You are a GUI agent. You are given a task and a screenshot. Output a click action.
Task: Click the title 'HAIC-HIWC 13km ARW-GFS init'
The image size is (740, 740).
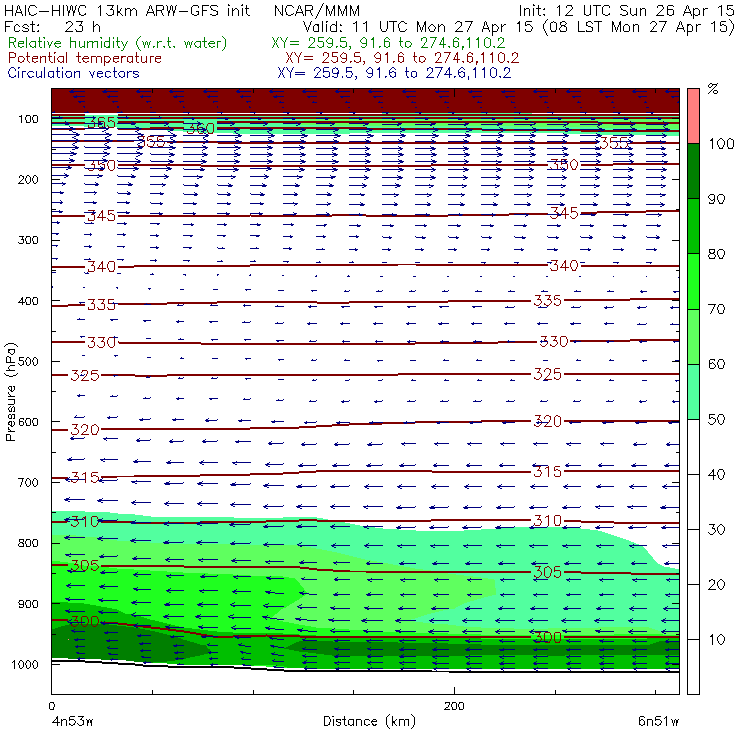pos(126,11)
